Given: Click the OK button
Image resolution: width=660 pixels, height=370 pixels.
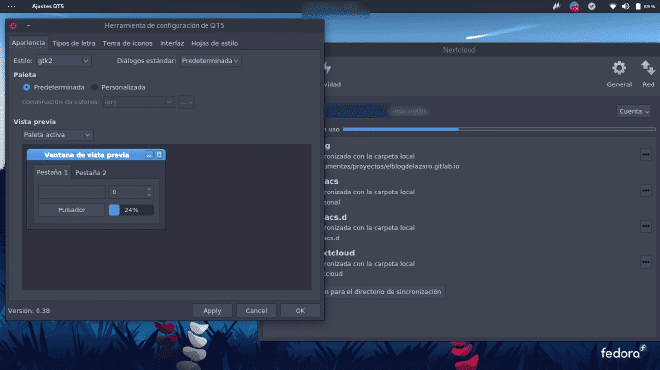Looking at the screenshot, I should (x=300, y=311).
